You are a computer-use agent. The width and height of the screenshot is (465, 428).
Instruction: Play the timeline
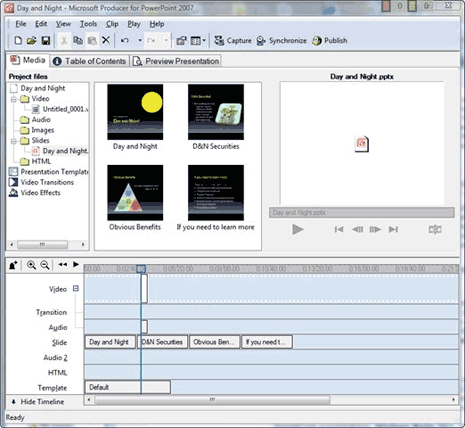(x=76, y=265)
